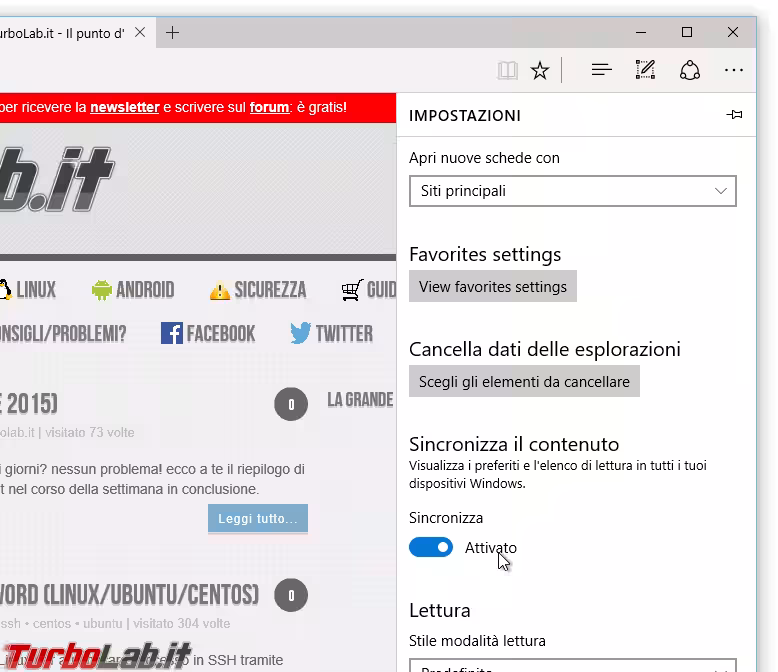Click the Twitter bird icon
The width and height of the screenshot is (778, 672).
pos(301,333)
